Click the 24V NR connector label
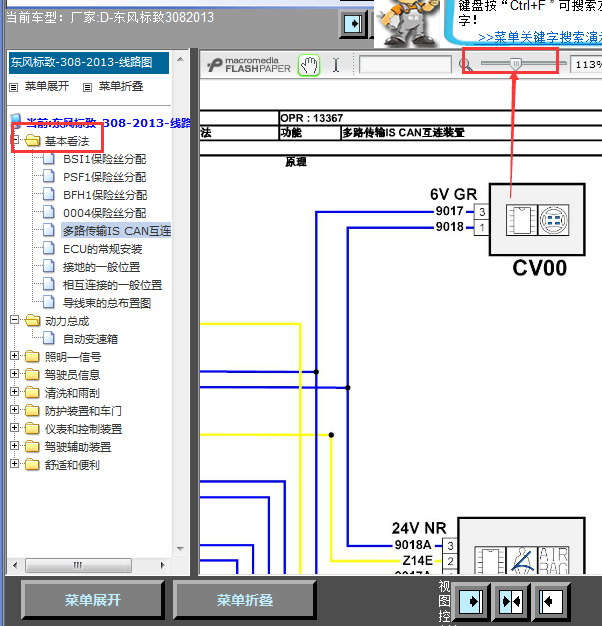 click(419, 528)
